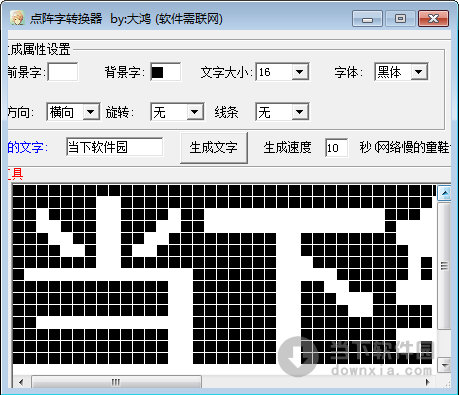Close the 点阵字转换器 window

click(433, 19)
